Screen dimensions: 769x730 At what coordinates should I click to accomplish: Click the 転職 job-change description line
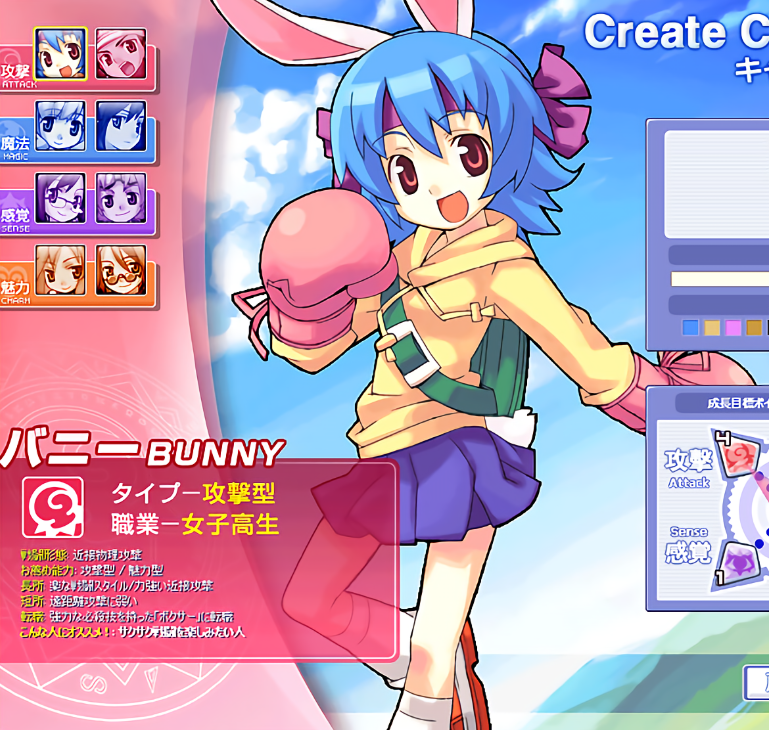pyautogui.click(x=127, y=617)
